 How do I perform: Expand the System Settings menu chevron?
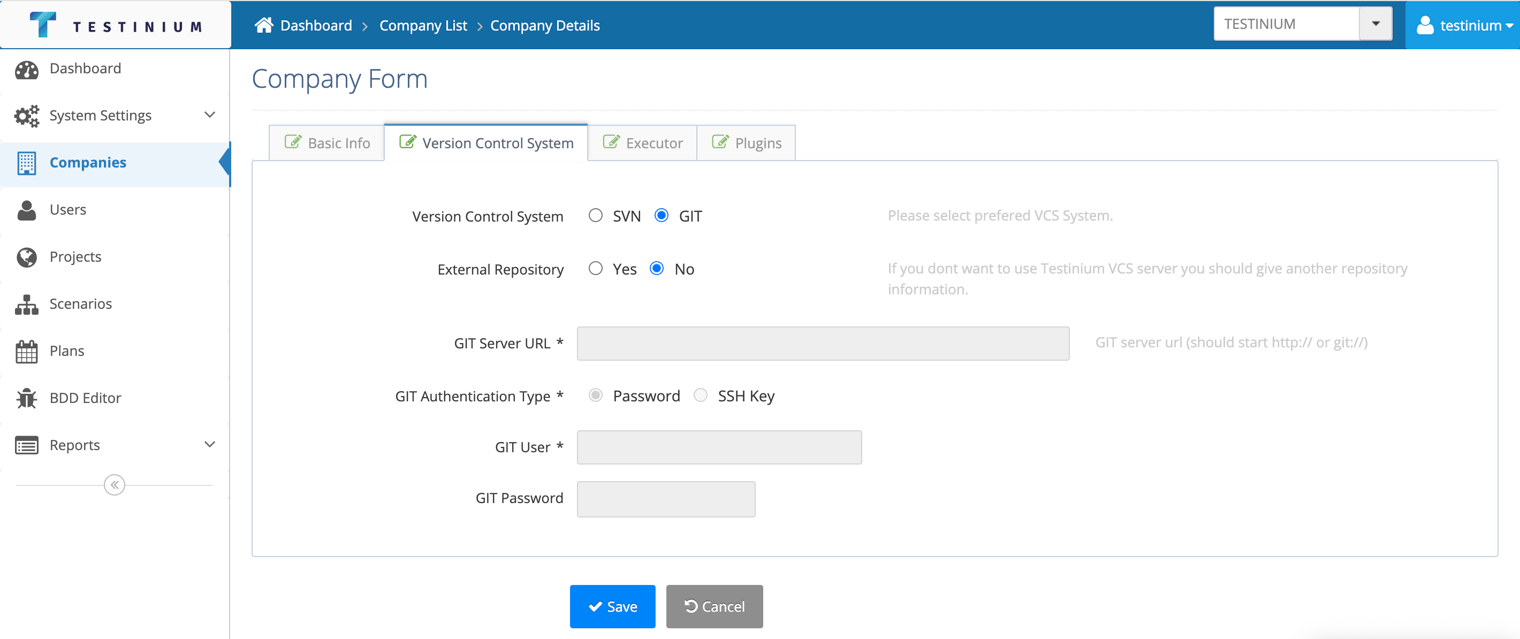pos(210,115)
